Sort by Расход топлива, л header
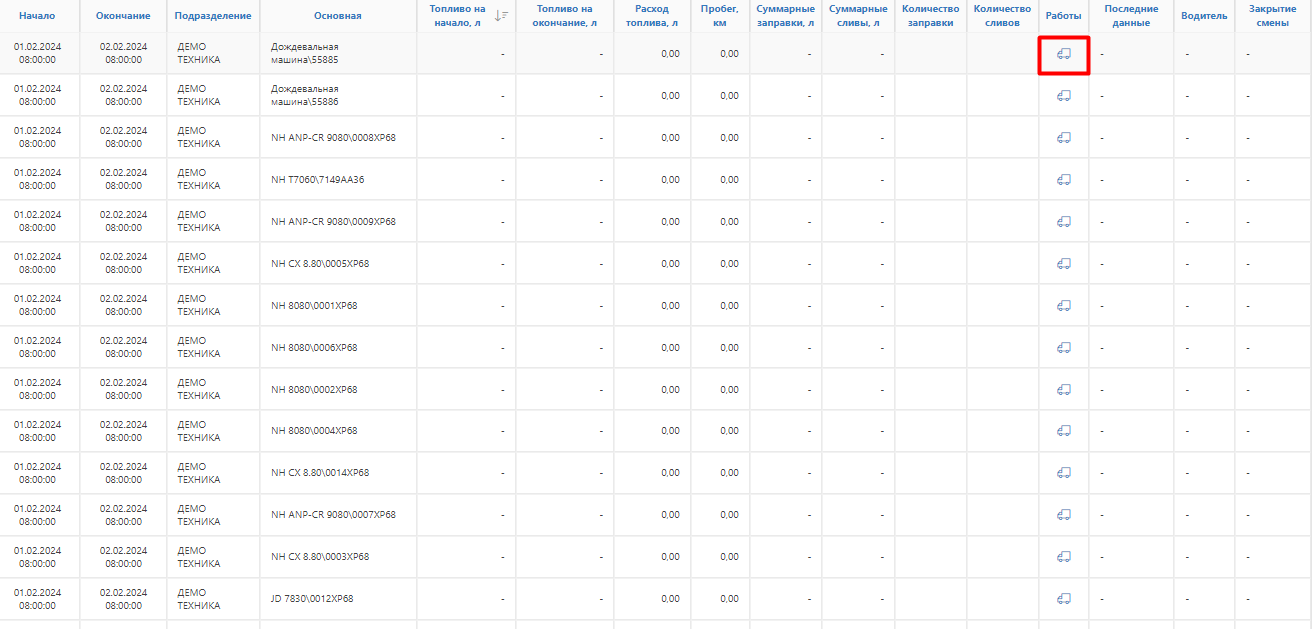 point(652,15)
